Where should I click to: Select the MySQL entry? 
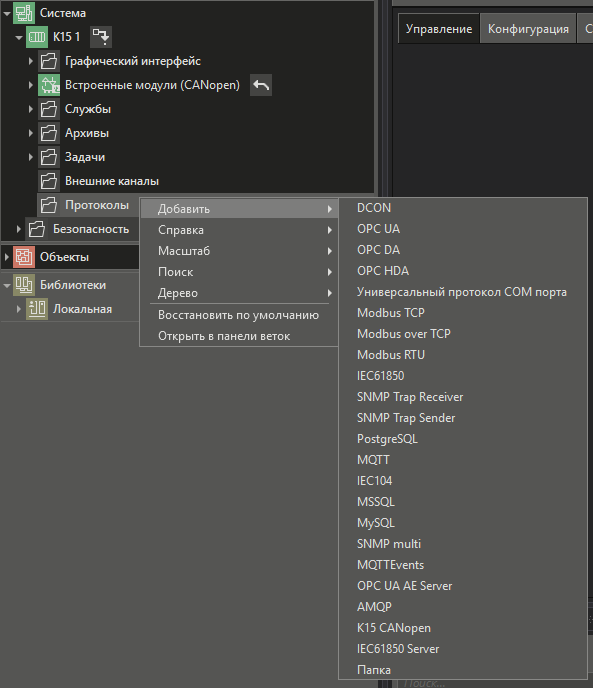tap(463, 523)
